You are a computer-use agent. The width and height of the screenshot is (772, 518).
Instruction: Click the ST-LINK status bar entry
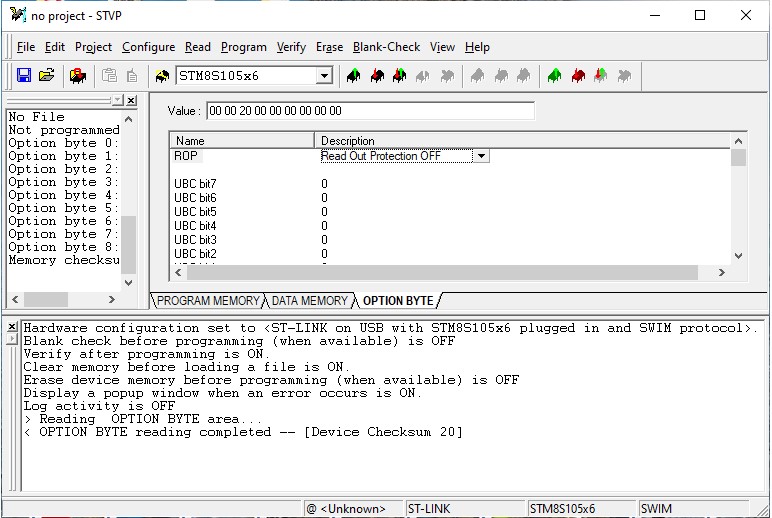(x=465, y=509)
